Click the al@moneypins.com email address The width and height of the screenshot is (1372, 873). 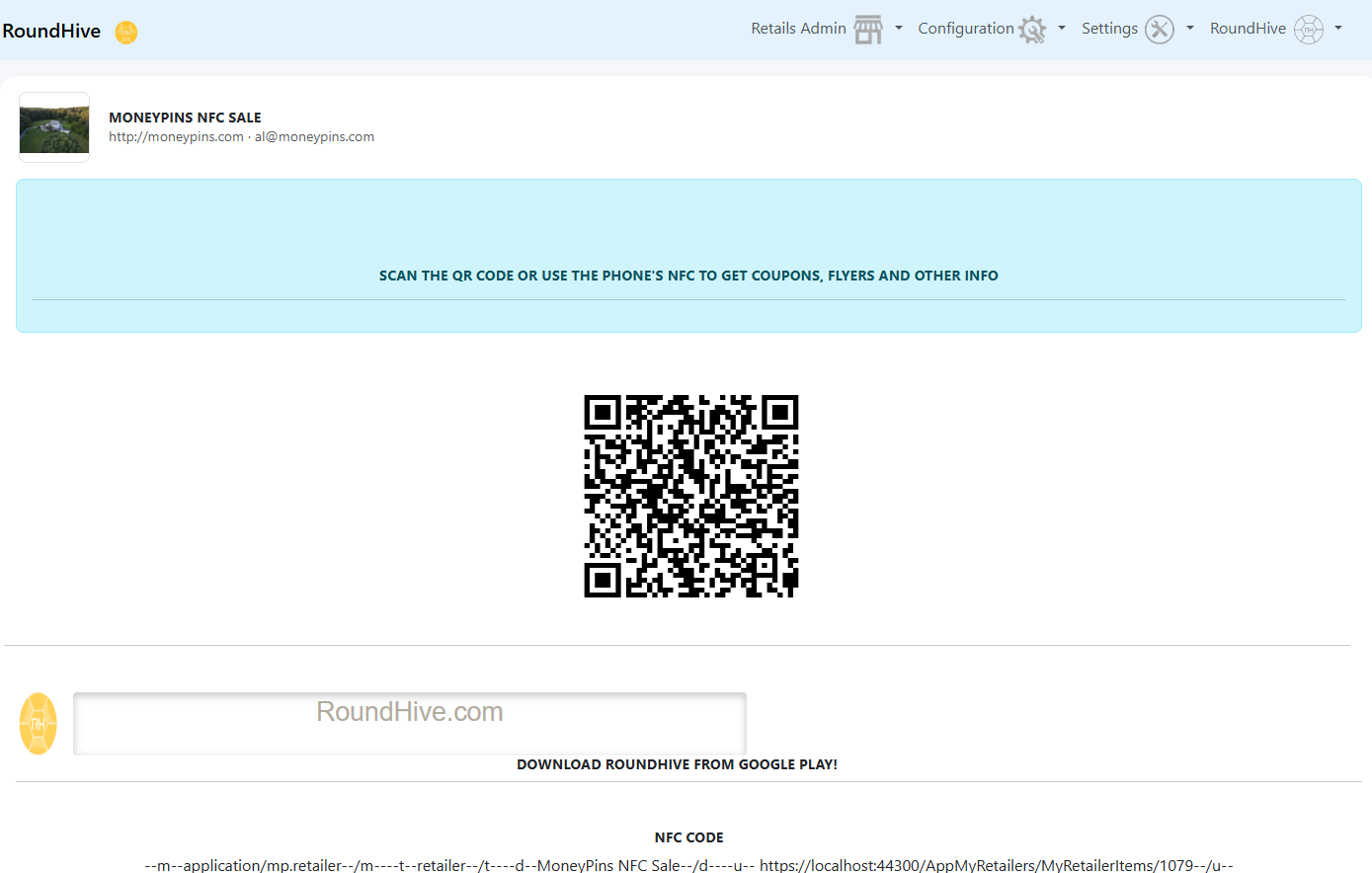[x=314, y=137]
